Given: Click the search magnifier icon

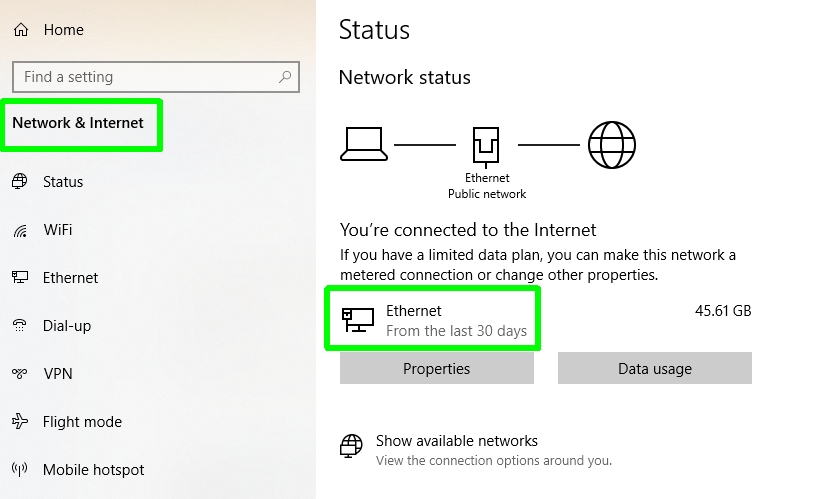Looking at the screenshot, I should [x=285, y=77].
